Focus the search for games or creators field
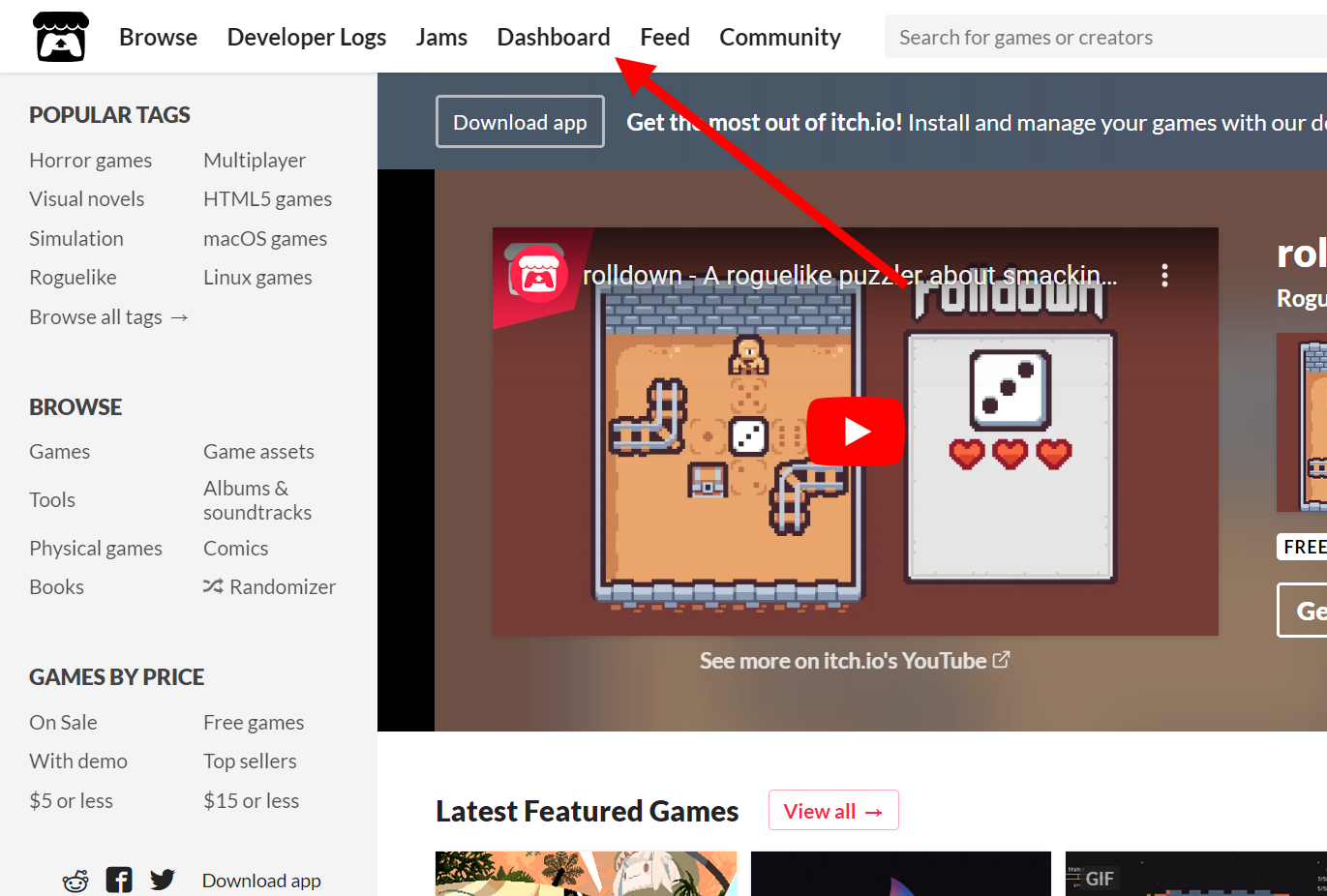 tap(1105, 37)
